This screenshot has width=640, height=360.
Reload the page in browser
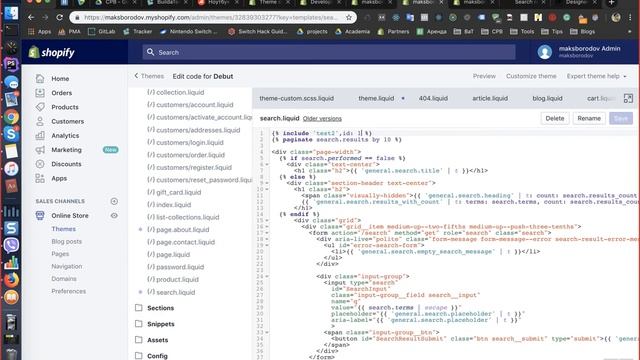[x=60, y=17]
